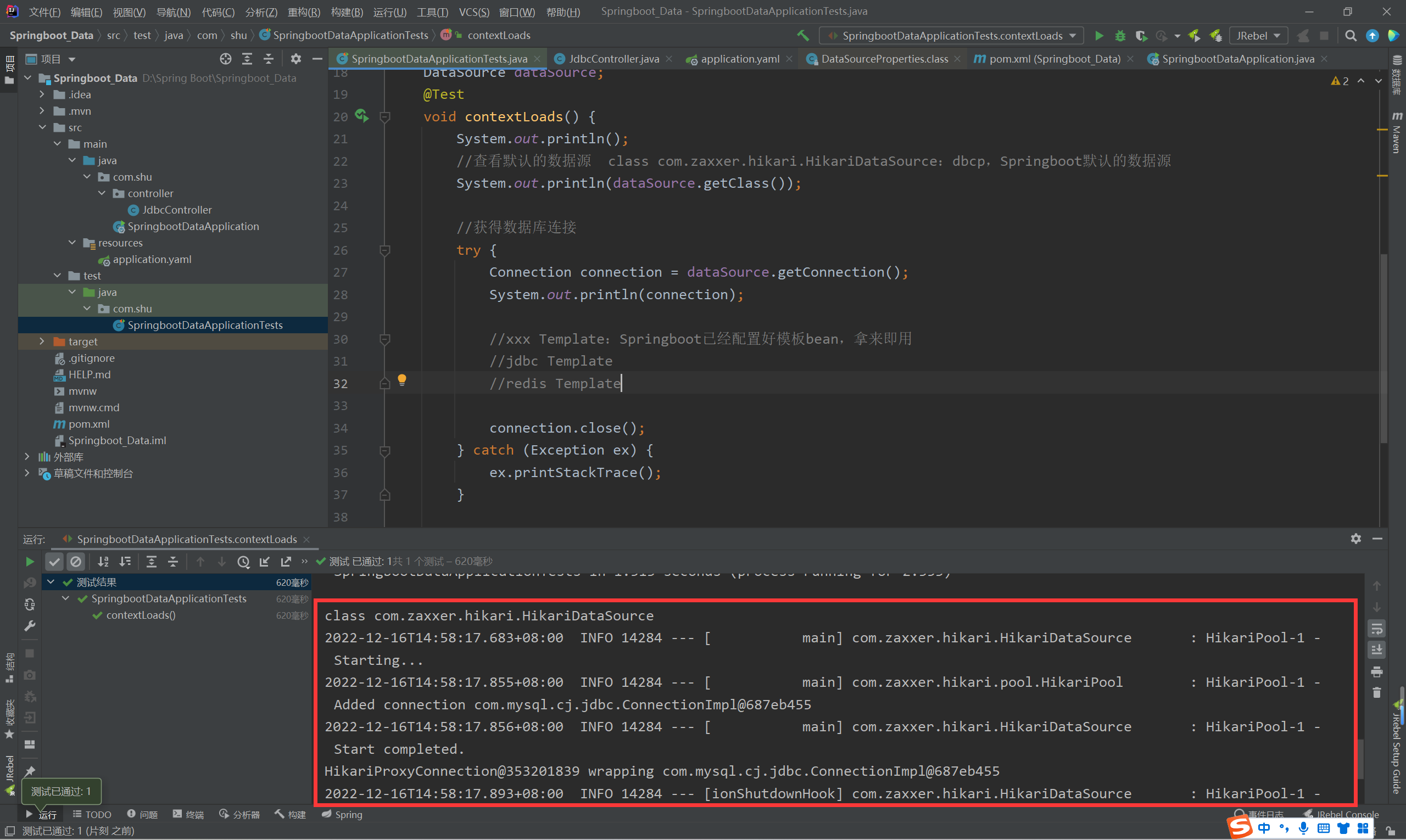Click the Search Everywhere magnifier icon
This screenshot has width=1406, height=840.
(1351, 36)
